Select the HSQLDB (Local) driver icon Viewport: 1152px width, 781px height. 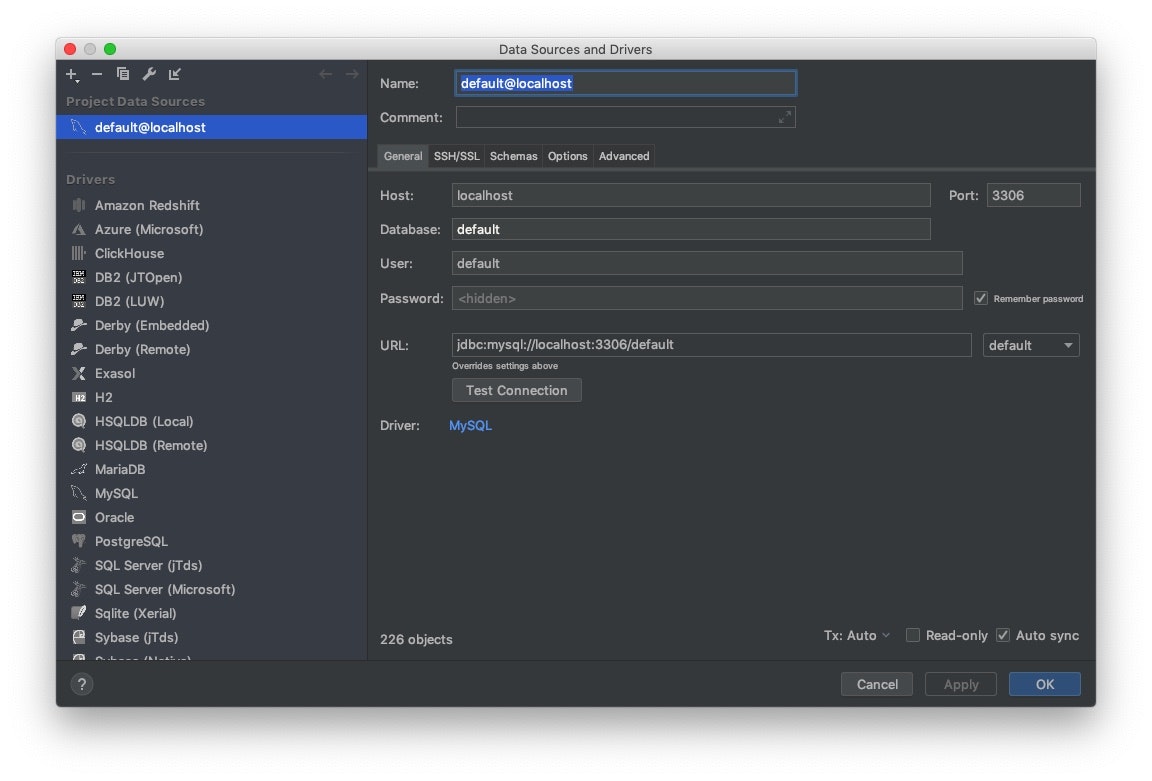point(79,421)
